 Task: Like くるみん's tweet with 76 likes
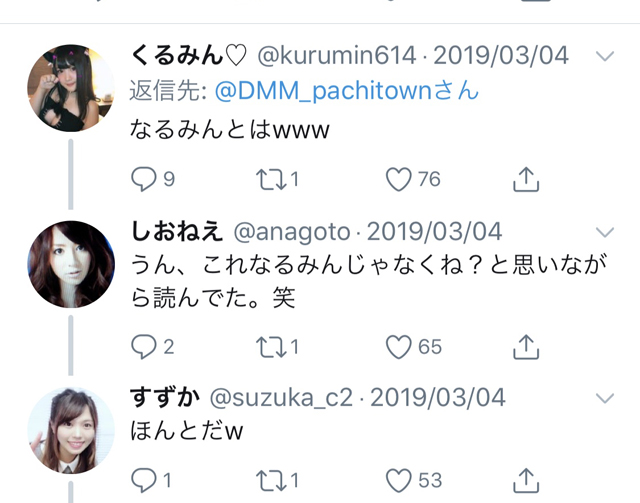[x=398, y=179]
